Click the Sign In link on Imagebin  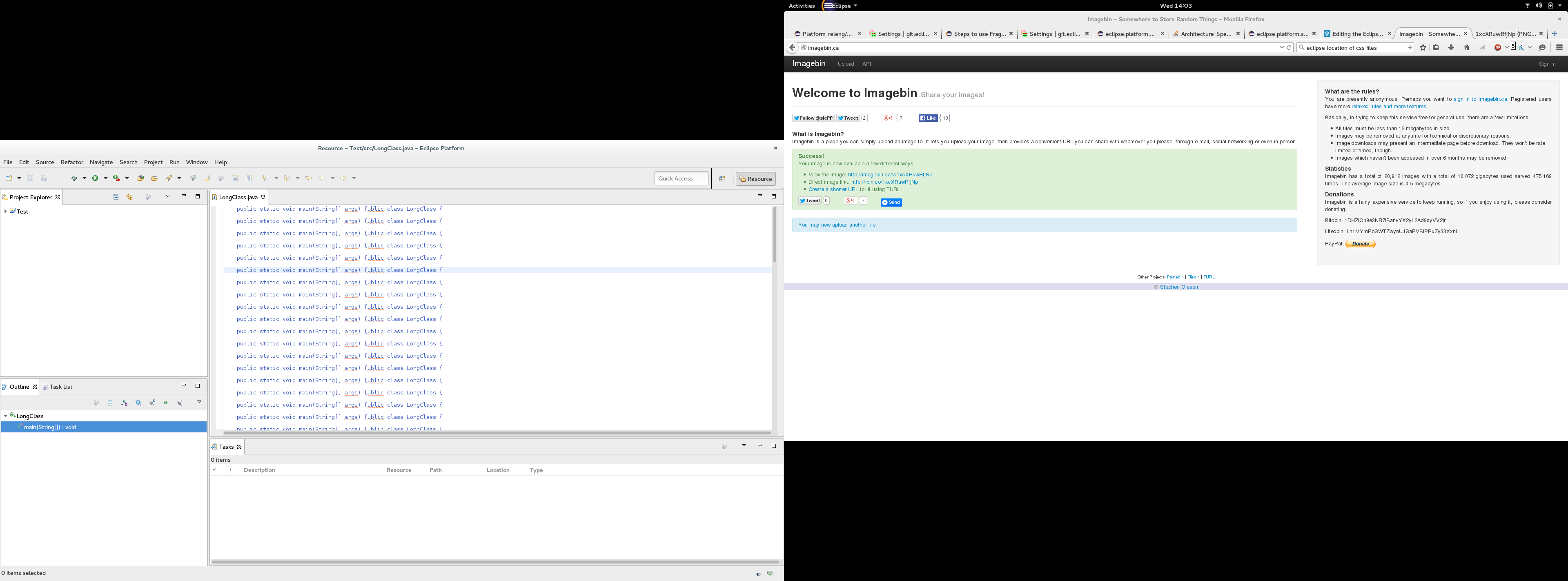tap(1547, 64)
